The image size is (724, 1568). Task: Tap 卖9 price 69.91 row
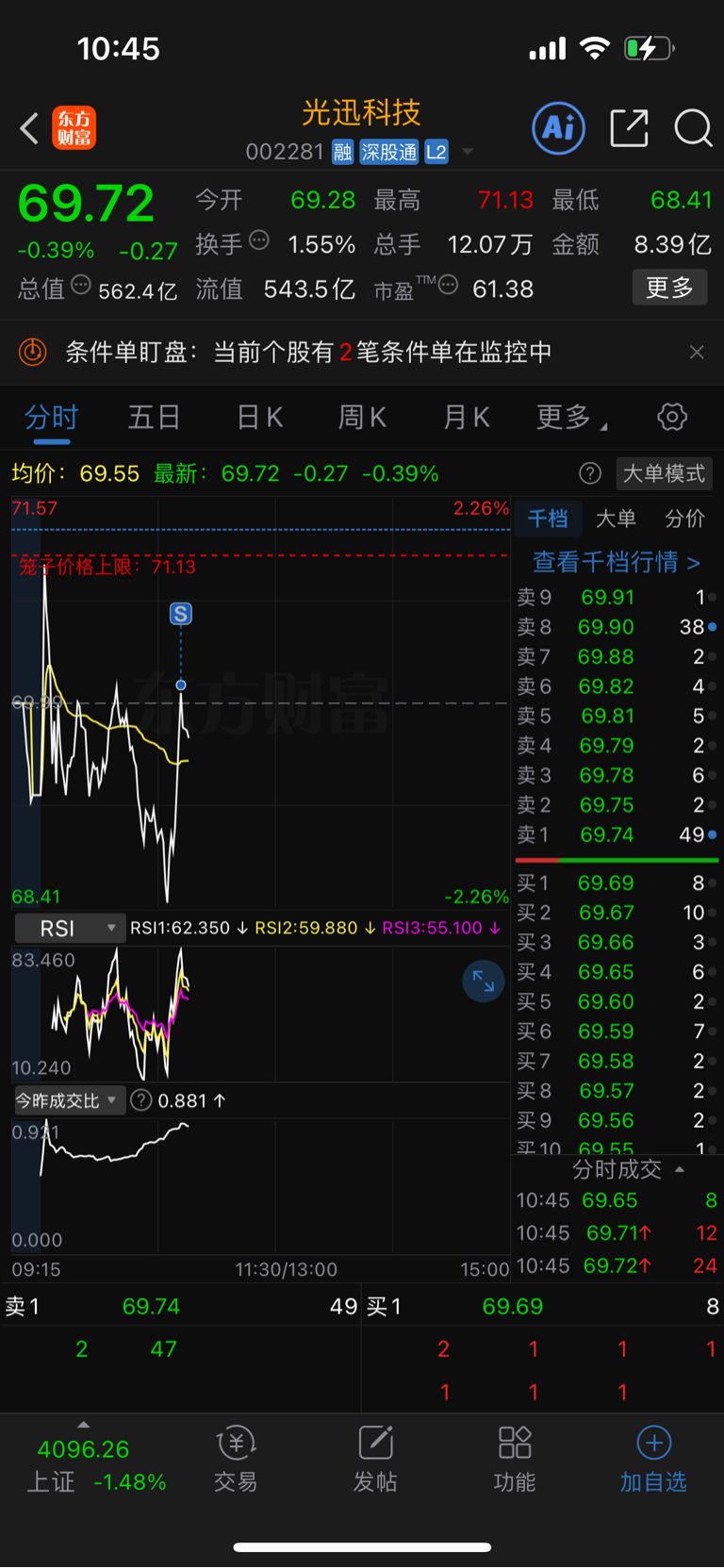click(617, 598)
